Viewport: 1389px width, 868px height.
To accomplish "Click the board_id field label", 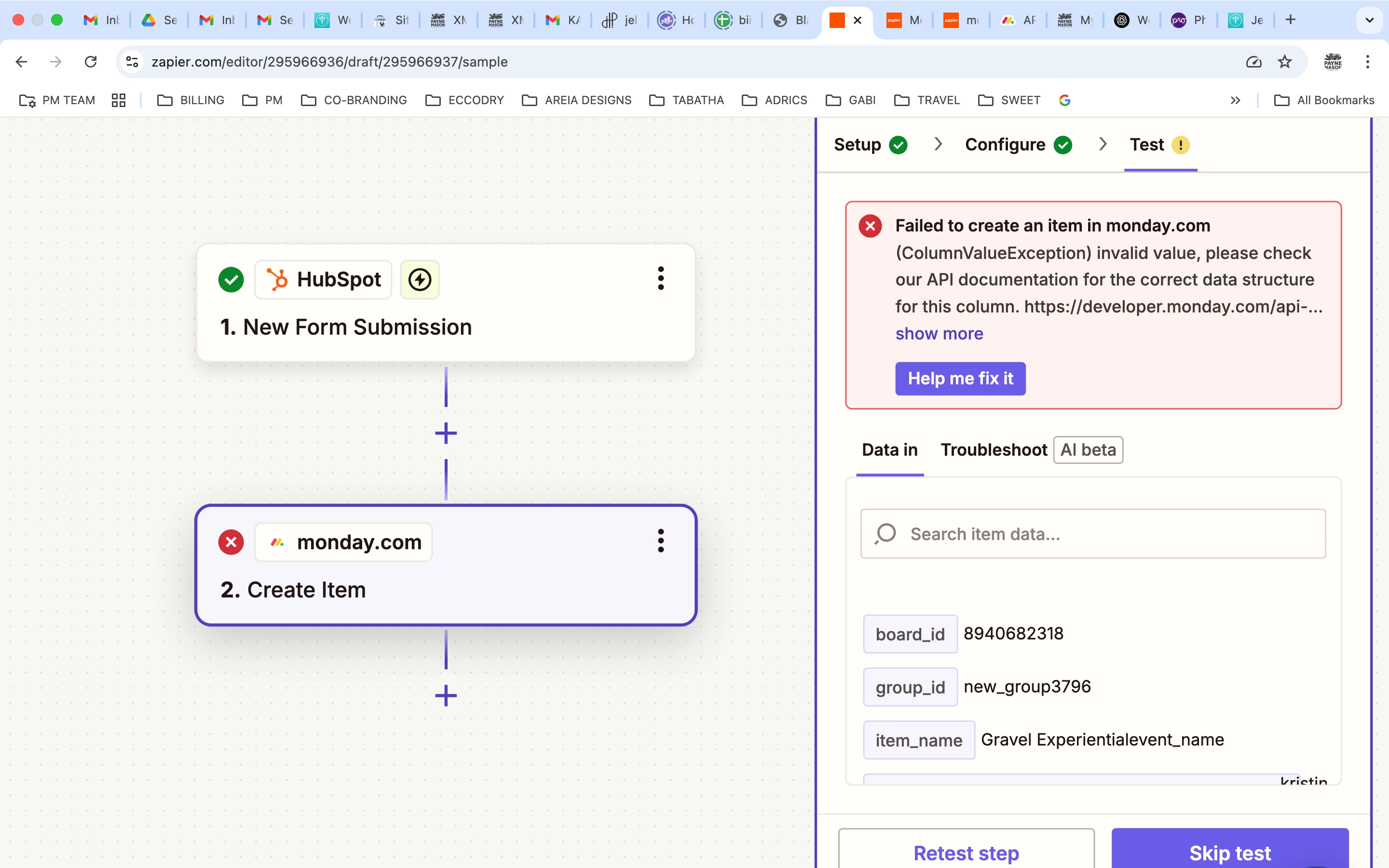I will [910, 634].
